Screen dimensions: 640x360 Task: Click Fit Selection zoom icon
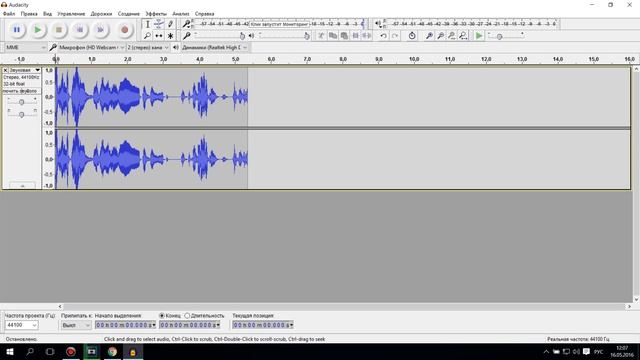point(451,36)
